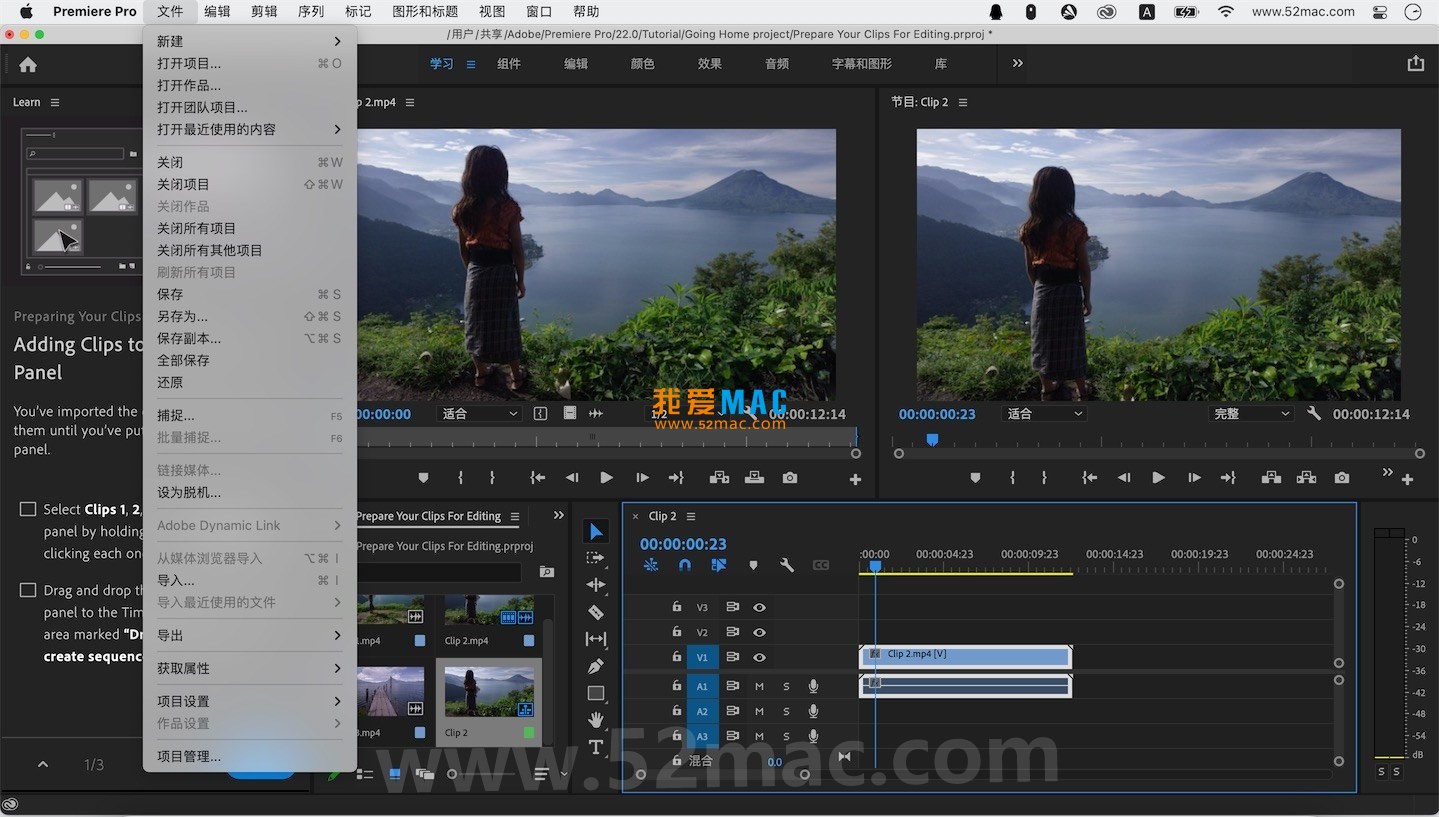The width and height of the screenshot is (1439, 817).
Task: Go to previous tutorial step arrow
Action: coord(43,765)
